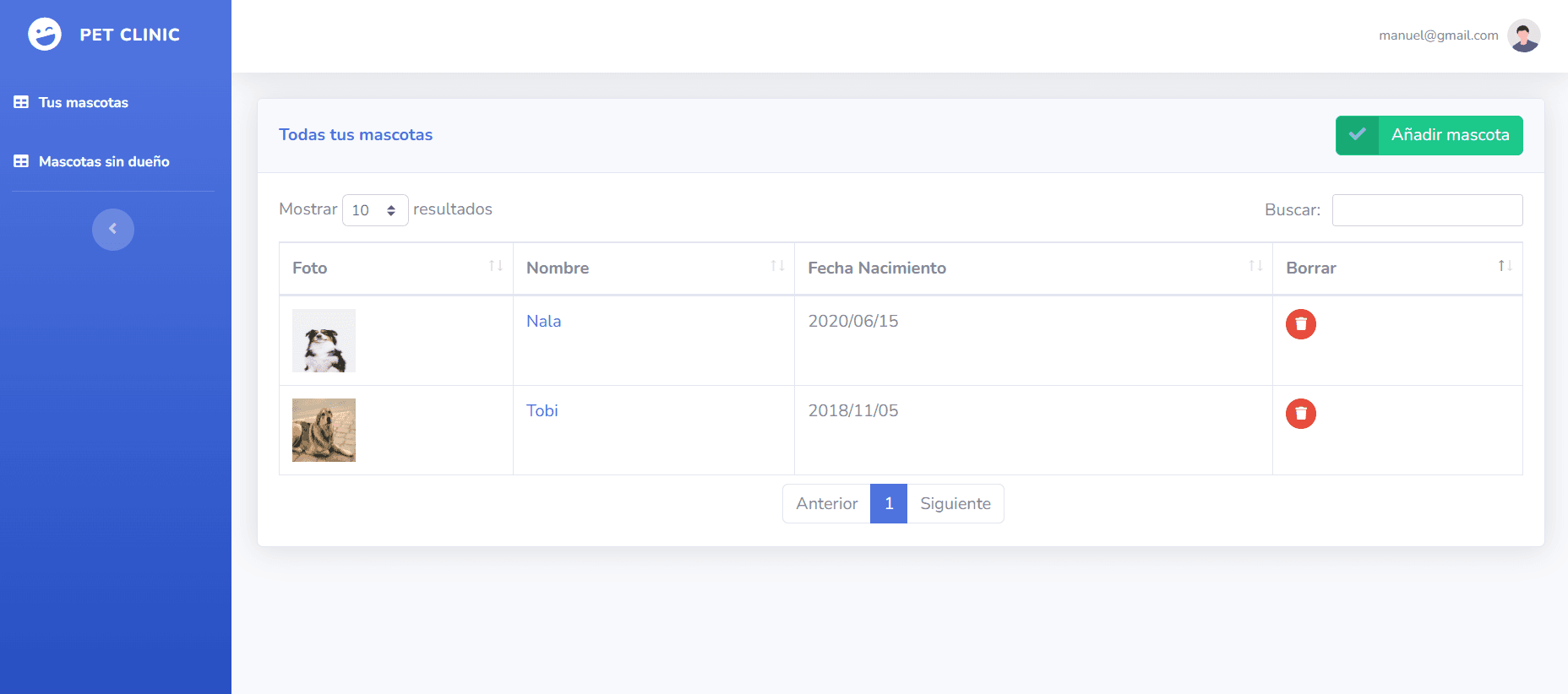Sort table by Foto column
The height and width of the screenshot is (694, 1568).
point(396,268)
